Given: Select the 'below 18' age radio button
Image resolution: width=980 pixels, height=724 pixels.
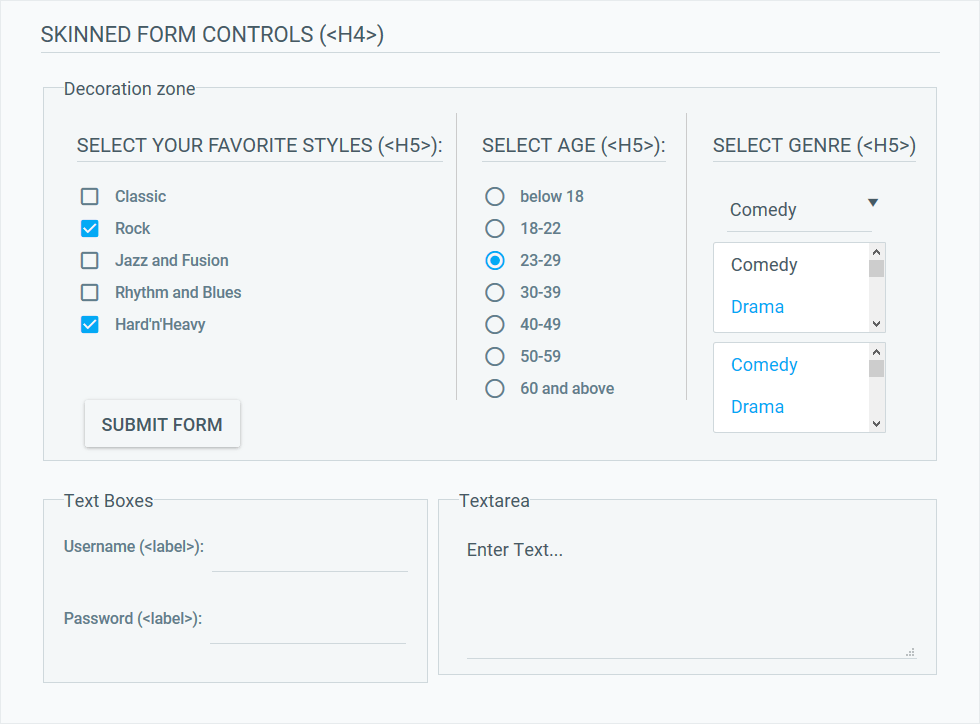Looking at the screenshot, I should [494, 196].
